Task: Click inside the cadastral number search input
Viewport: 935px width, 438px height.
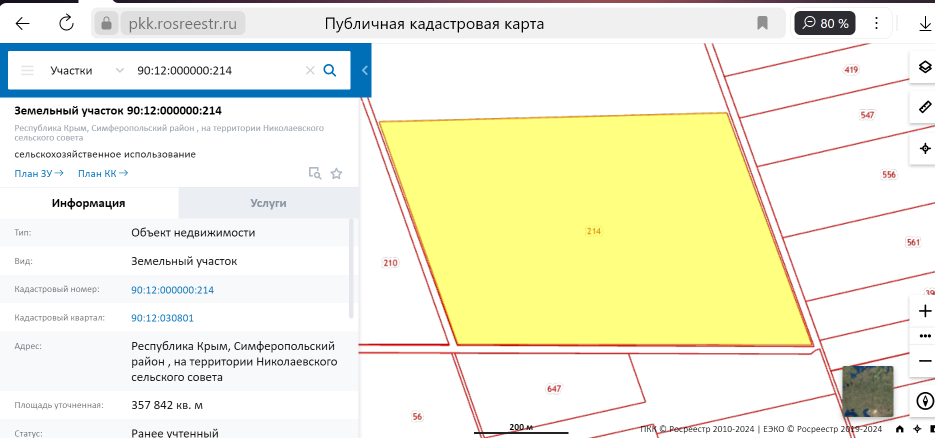Action: pos(215,70)
